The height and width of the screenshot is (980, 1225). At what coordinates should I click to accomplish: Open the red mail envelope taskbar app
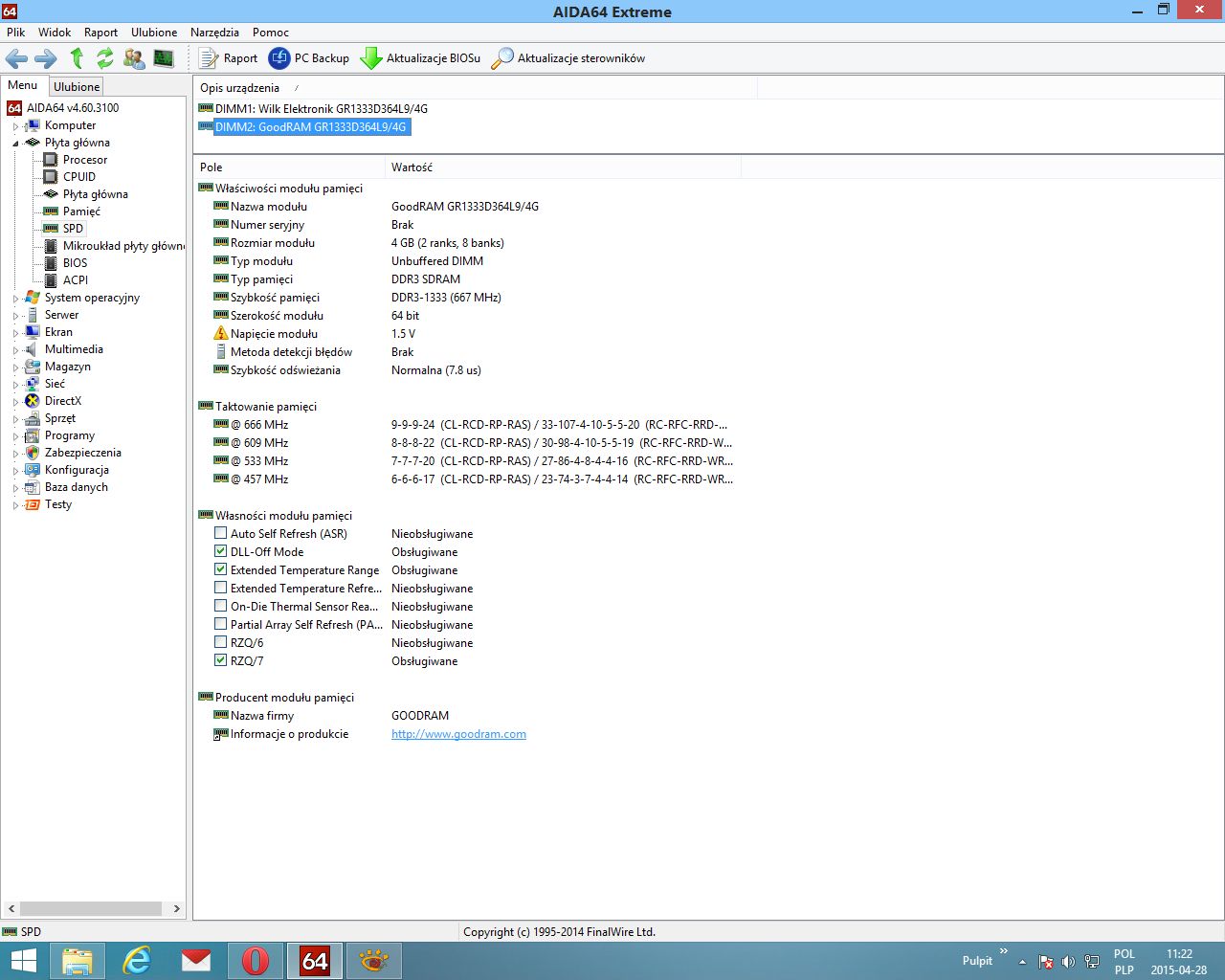click(196, 961)
